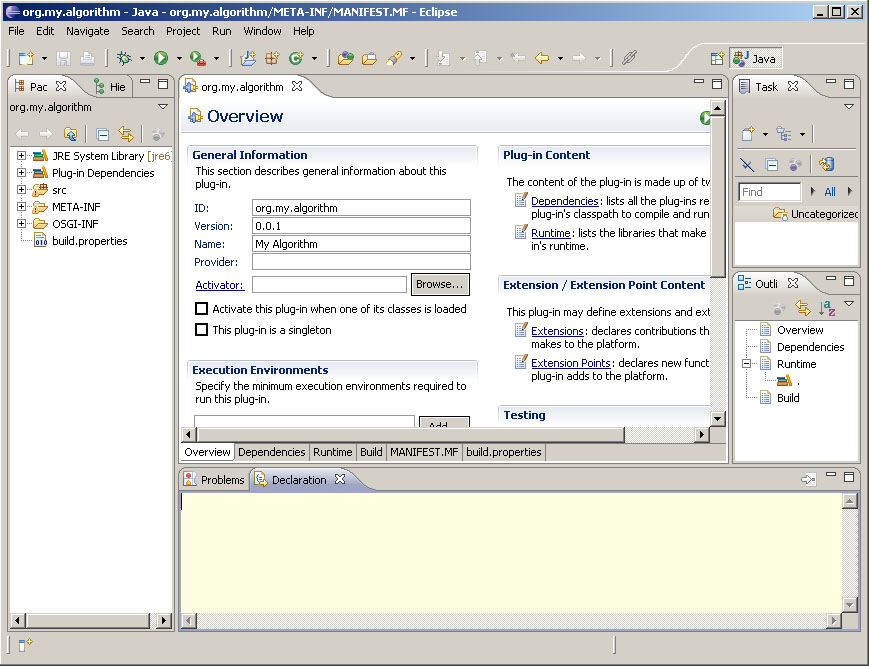The height and width of the screenshot is (666, 869).
Task: Expand the src folder node
Action: click(21, 189)
